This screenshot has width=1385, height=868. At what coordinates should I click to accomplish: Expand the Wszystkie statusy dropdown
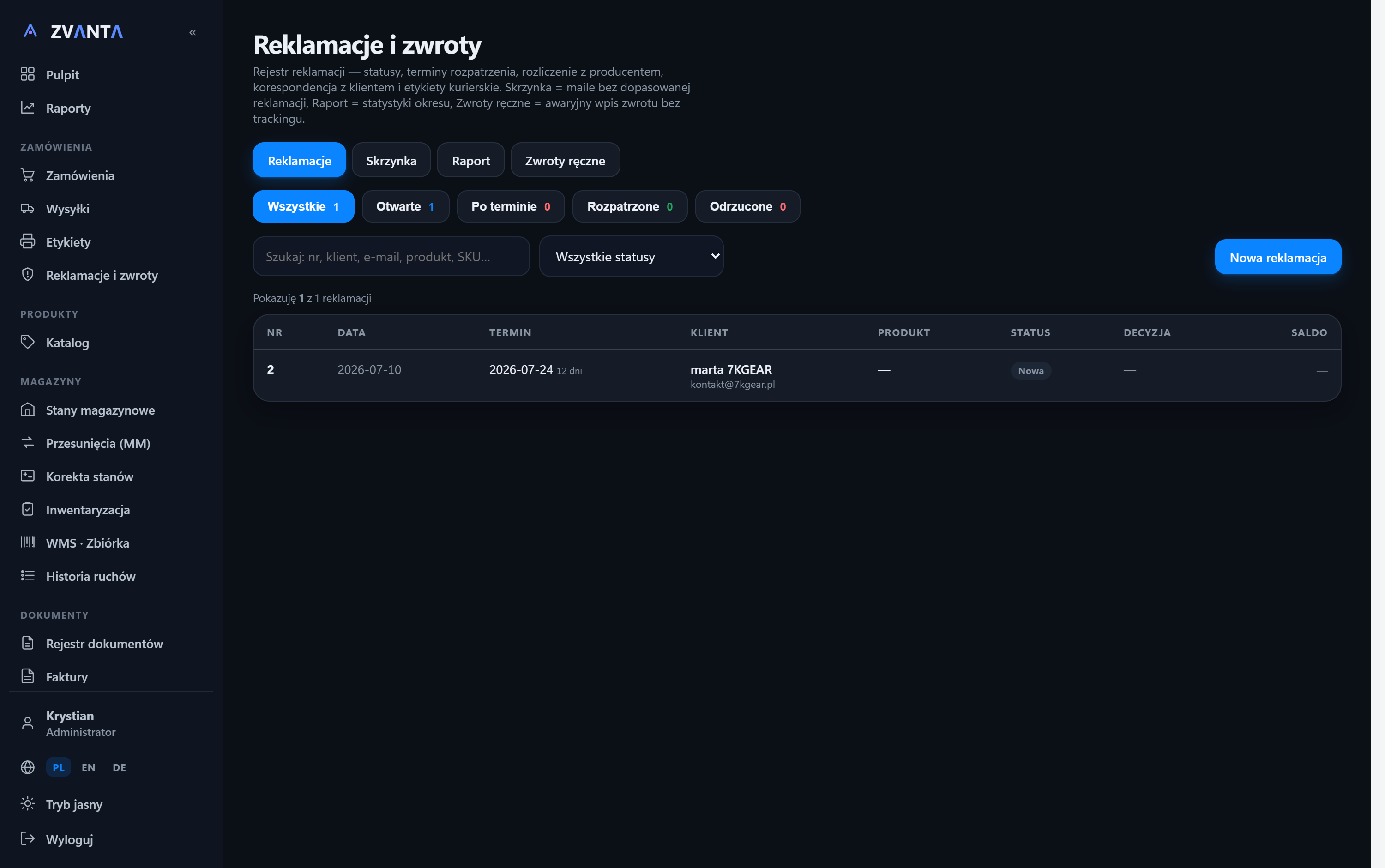[632, 257]
